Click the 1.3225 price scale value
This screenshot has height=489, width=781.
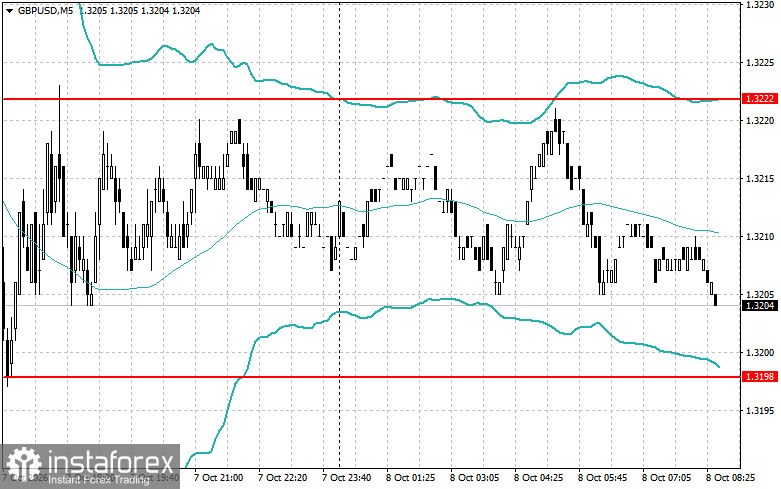pyautogui.click(x=760, y=63)
